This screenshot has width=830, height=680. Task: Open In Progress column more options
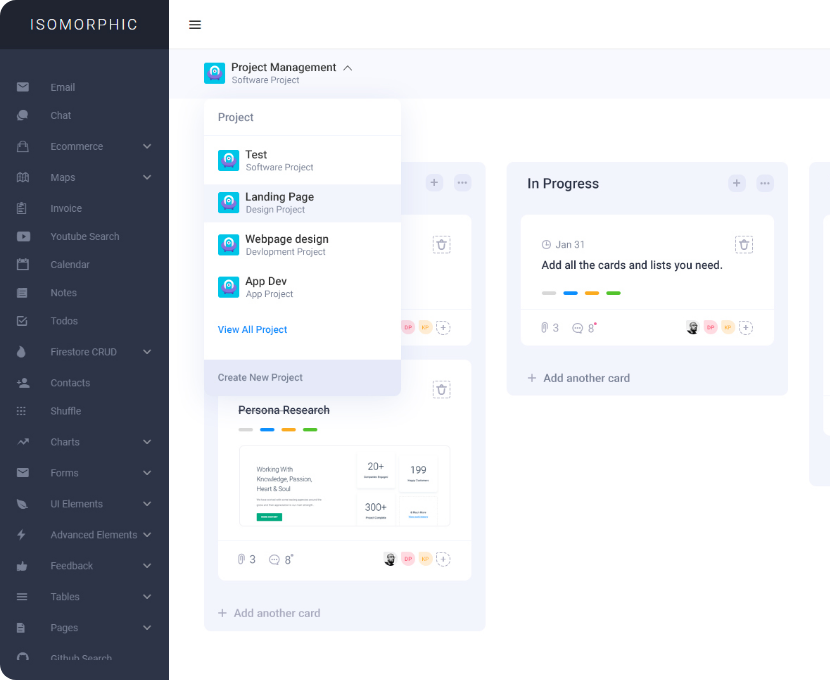765,183
